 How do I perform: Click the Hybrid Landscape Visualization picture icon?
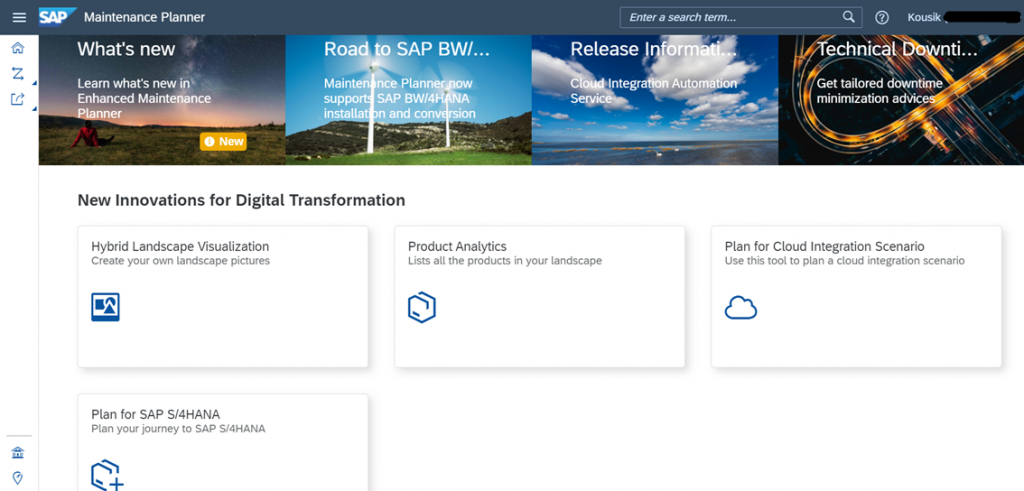point(105,307)
